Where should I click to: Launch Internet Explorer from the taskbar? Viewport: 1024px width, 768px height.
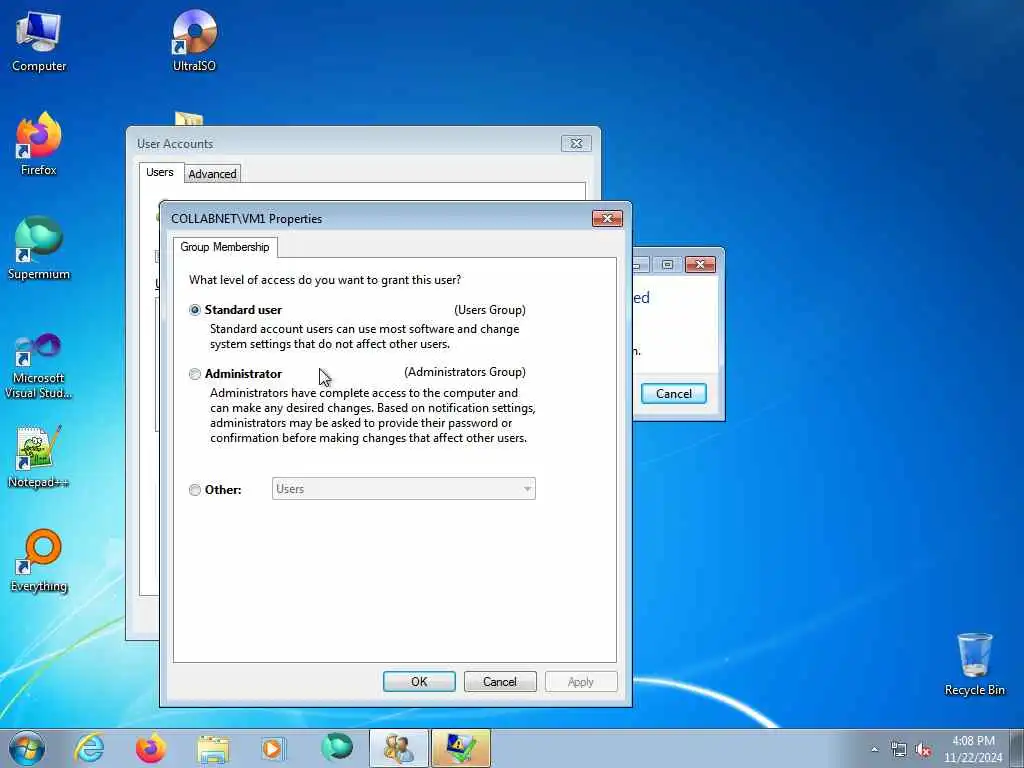(89, 748)
